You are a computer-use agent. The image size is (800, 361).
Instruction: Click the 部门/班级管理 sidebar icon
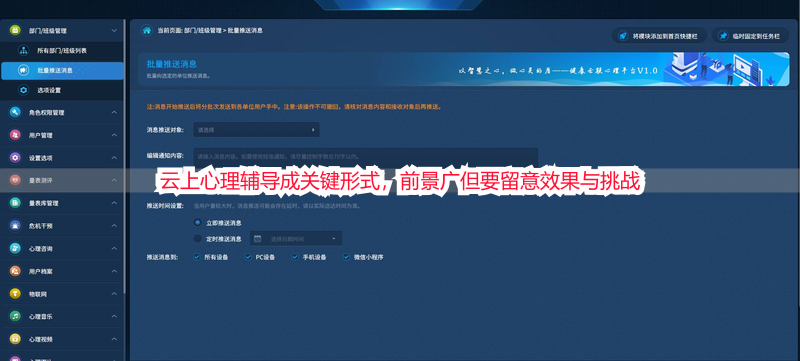[15, 31]
